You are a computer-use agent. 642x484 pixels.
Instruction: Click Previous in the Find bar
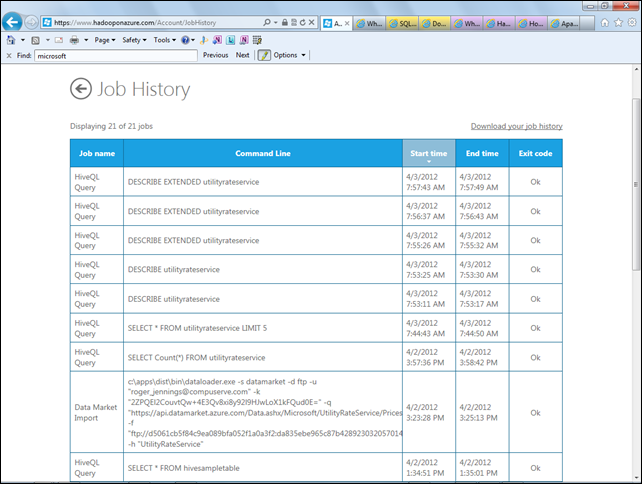click(x=215, y=55)
